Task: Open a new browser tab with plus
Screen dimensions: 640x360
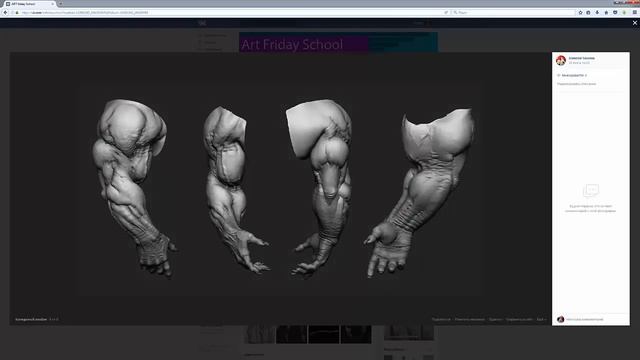Action: pos(60,4)
